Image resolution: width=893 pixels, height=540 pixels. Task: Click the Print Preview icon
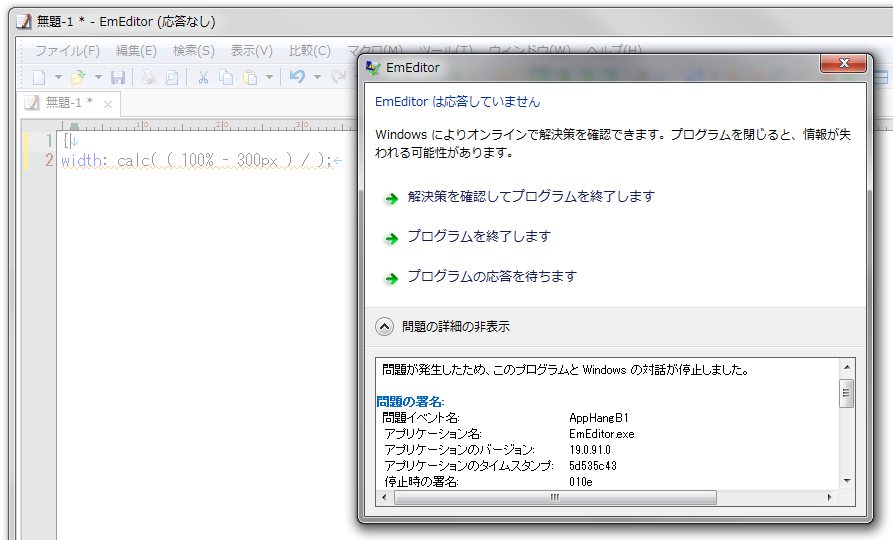click(171, 77)
